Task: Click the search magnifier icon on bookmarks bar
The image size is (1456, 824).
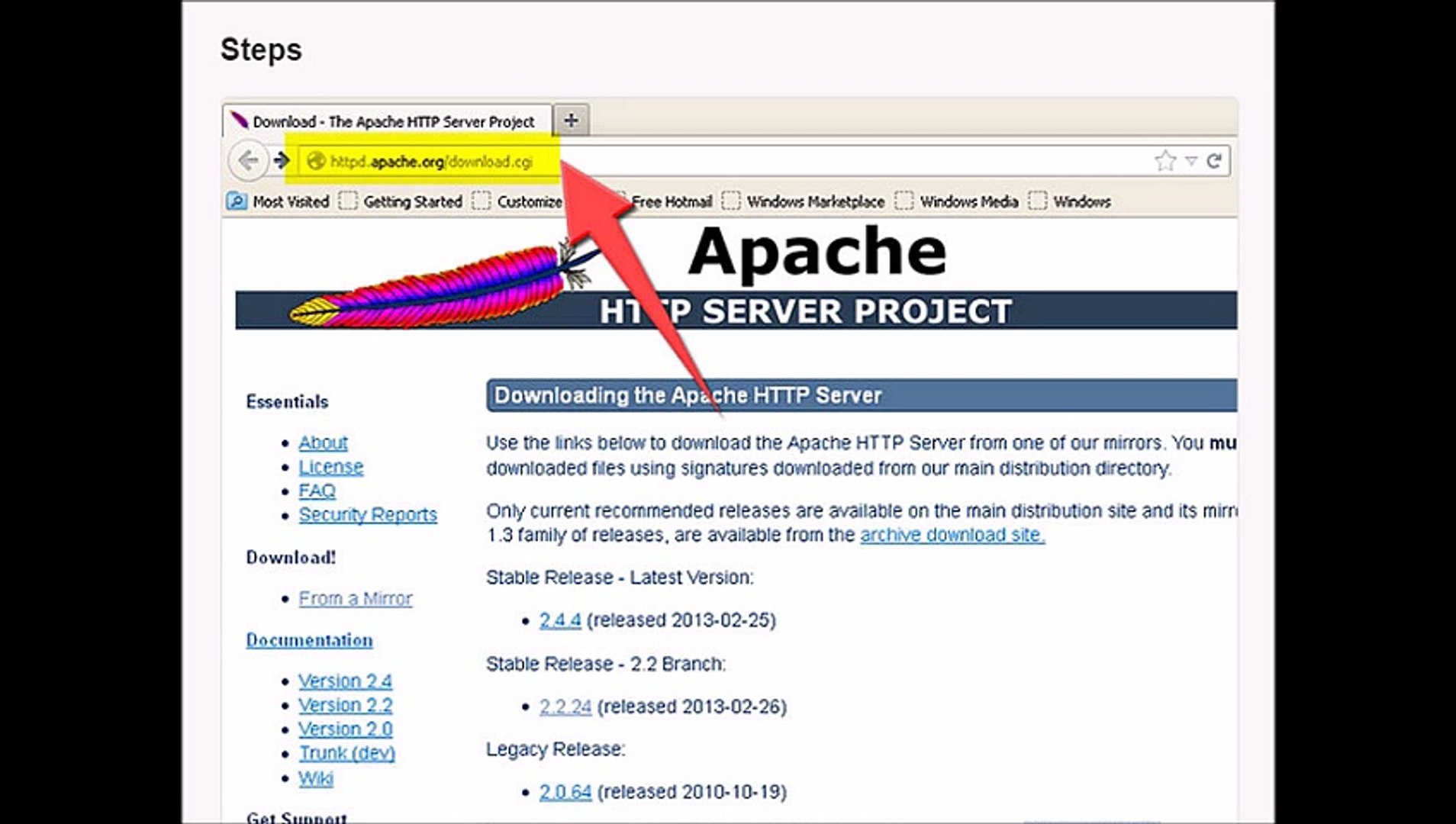Action: (x=237, y=201)
